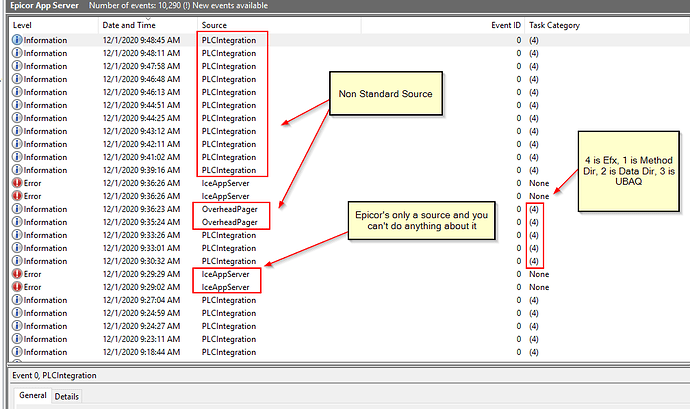Click the date 12/1/2020 9:46:48 AM
This screenshot has width=690, height=409.
coord(141,79)
